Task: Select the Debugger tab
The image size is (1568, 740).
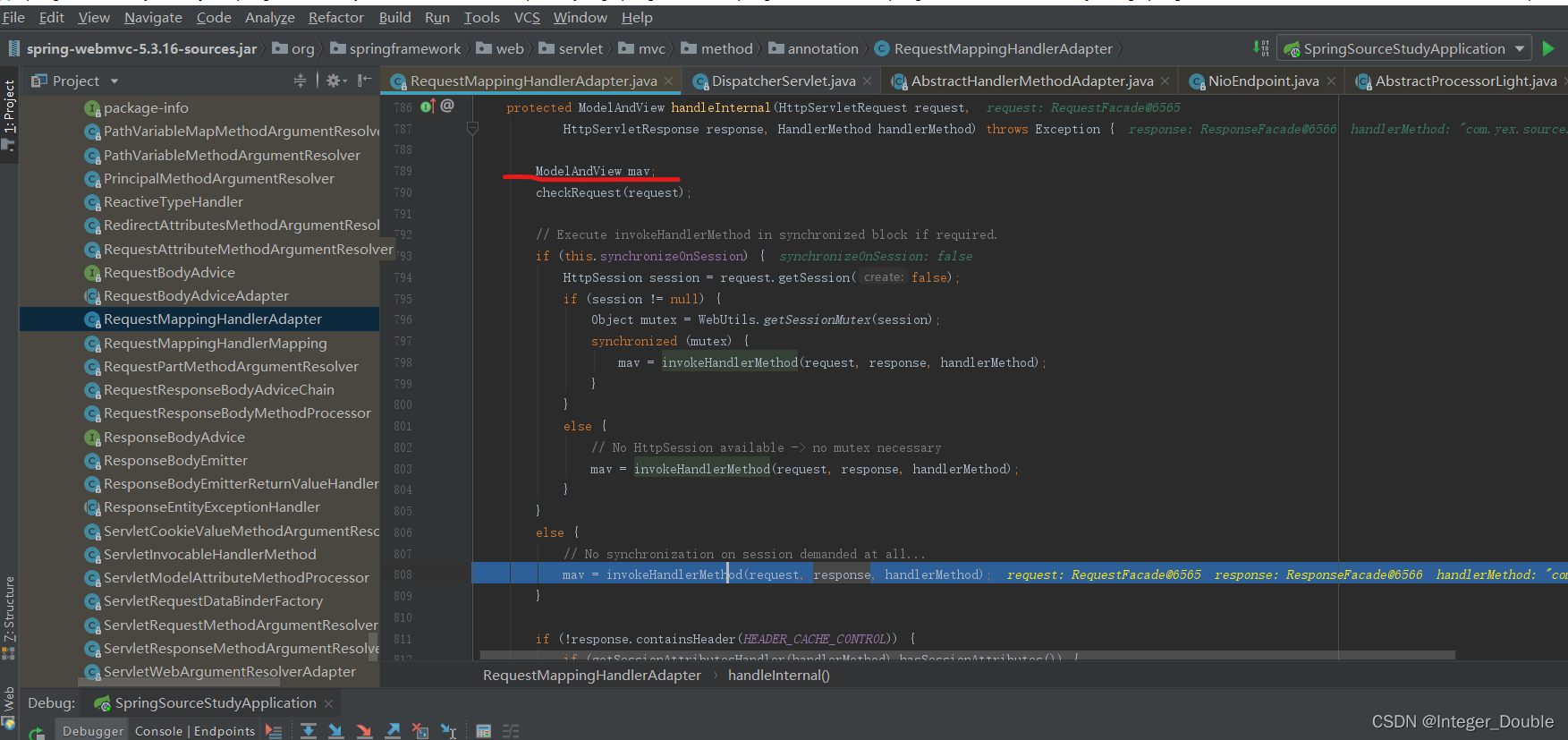Action: (x=93, y=731)
